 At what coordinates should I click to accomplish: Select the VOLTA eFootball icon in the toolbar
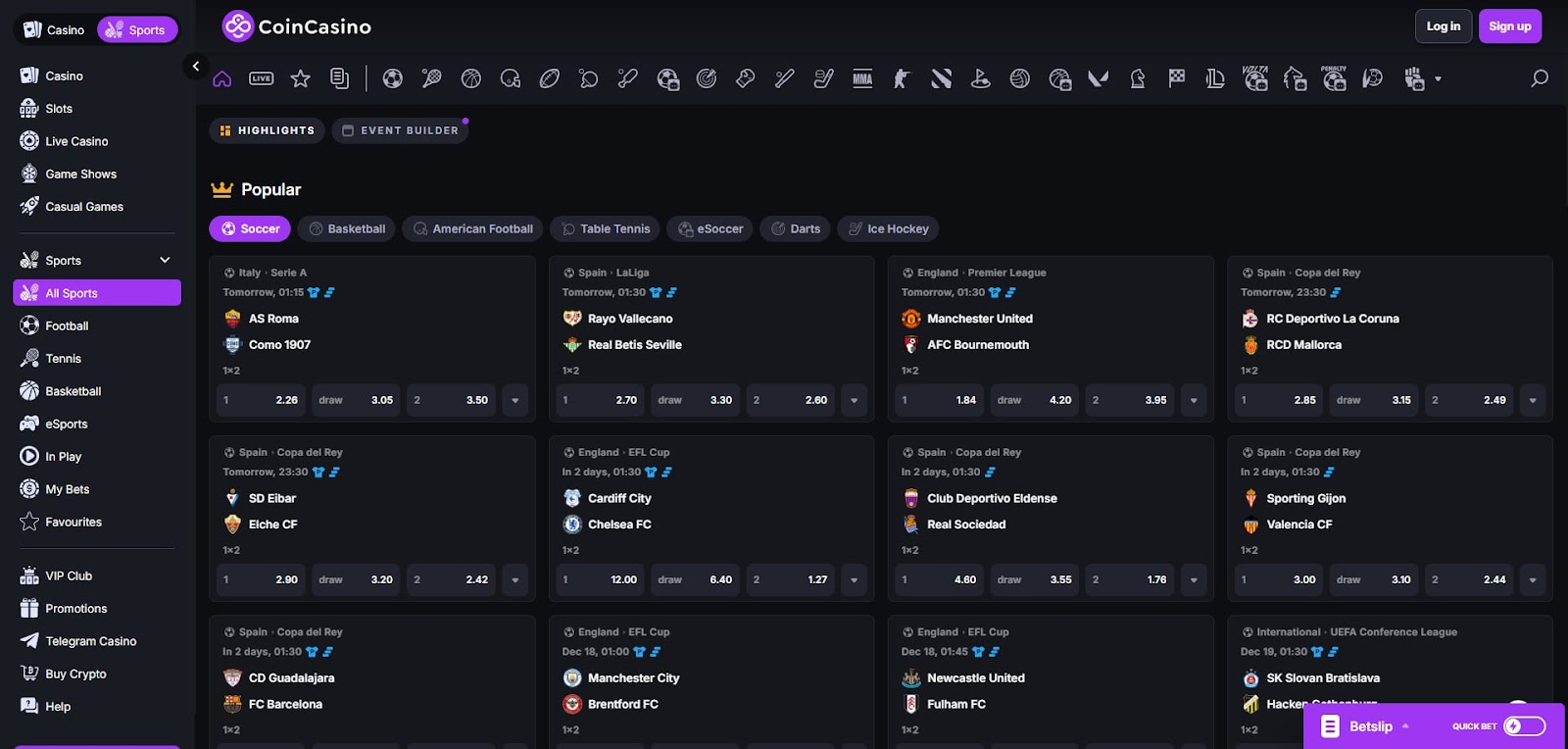[x=1255, y=78]
